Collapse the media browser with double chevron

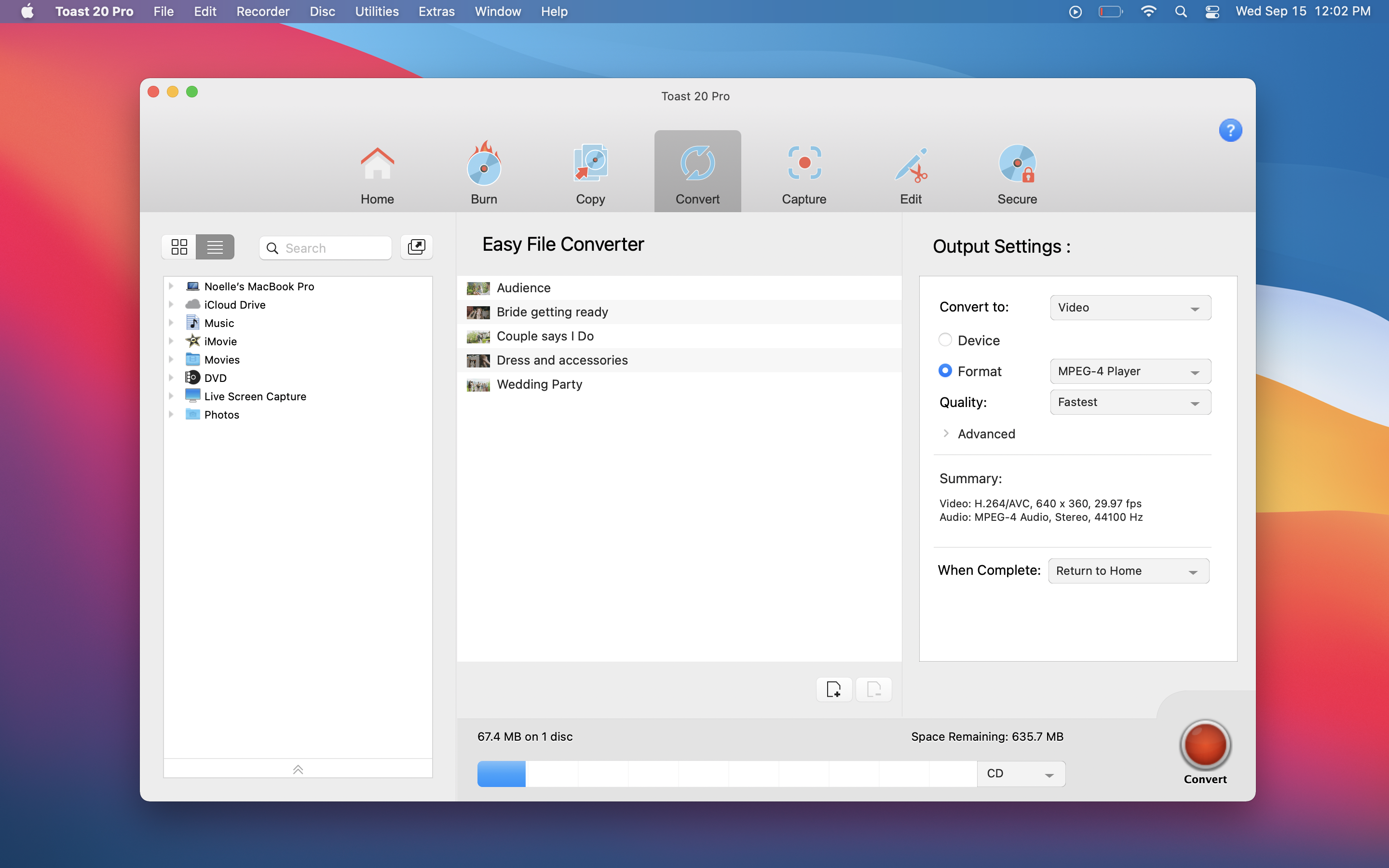coord(298,769)
